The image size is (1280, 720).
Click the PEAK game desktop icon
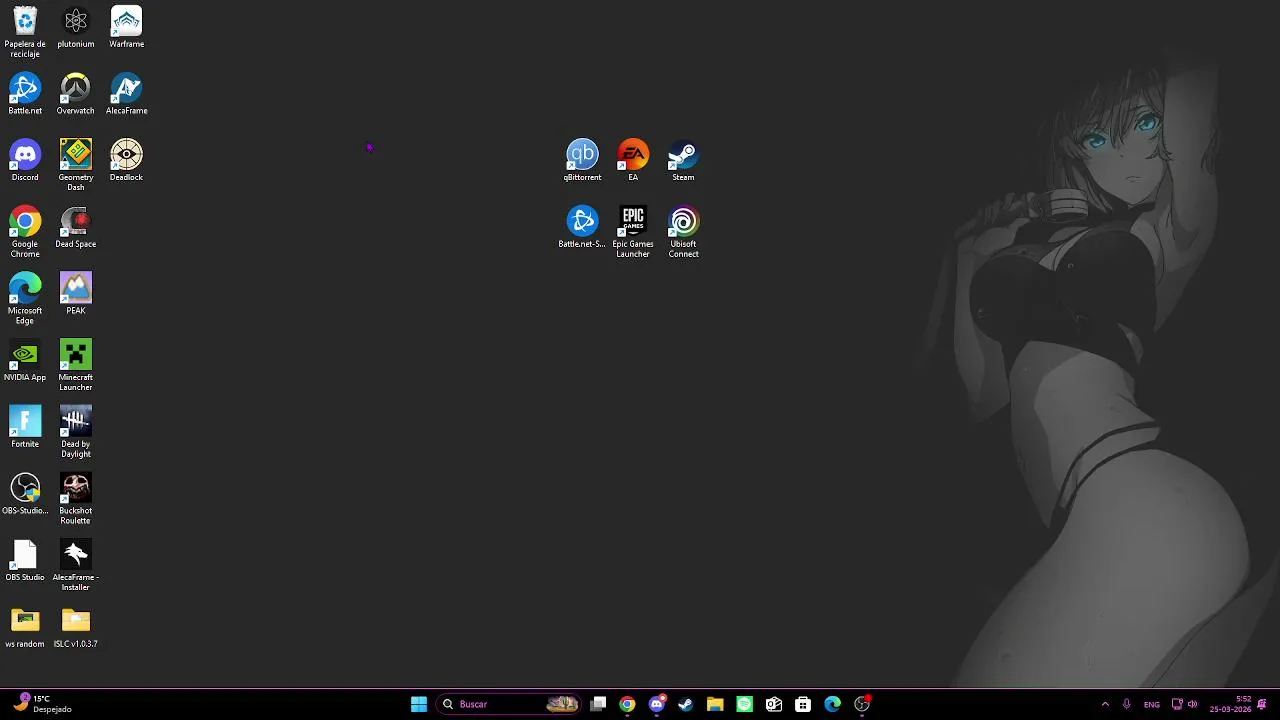click(x=76, y=294)
